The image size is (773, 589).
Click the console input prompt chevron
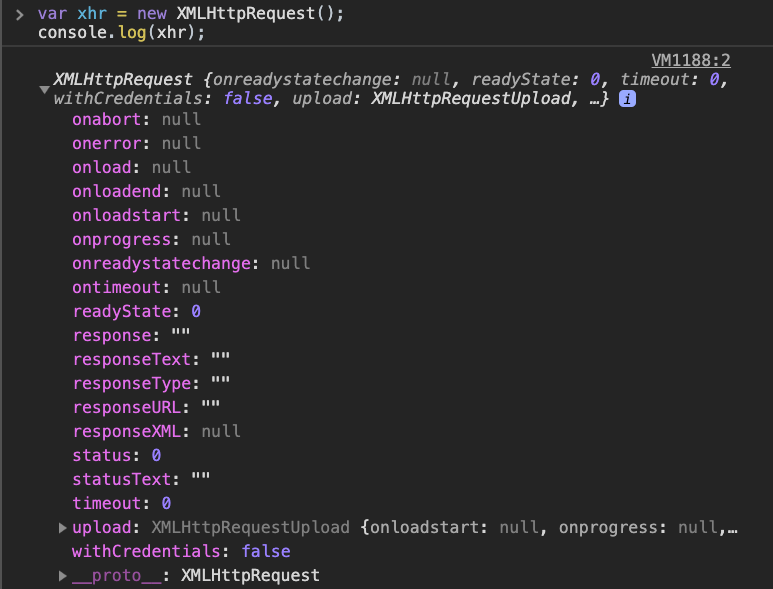click(20, 15)
